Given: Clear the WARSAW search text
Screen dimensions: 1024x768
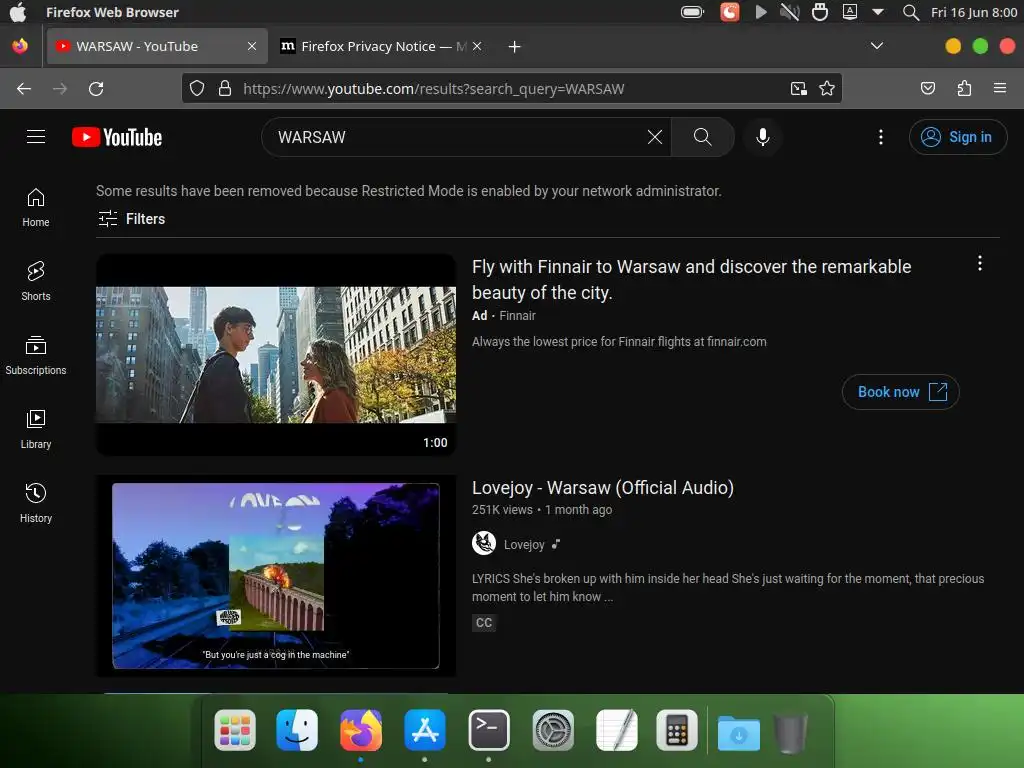Looking at the screenshot, I should coord(654,136).
